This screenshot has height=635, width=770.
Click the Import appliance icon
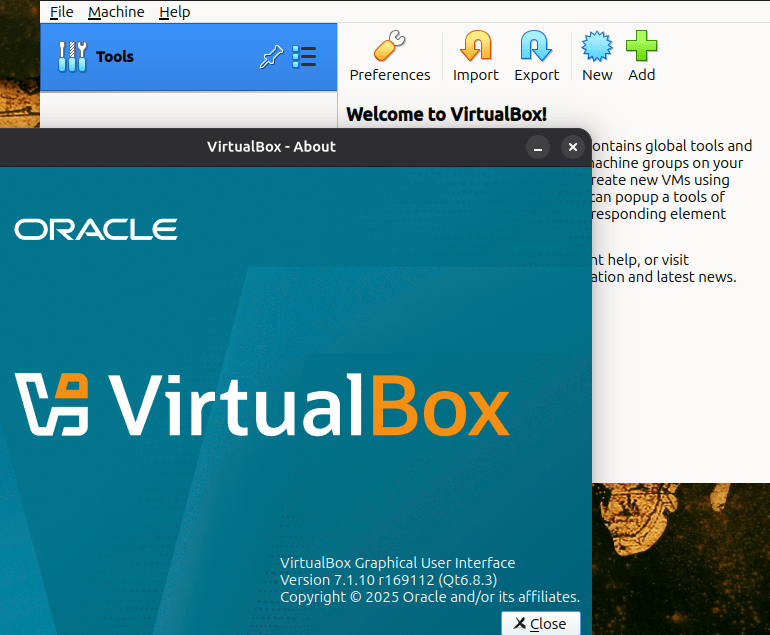pyautogui.click(x=475, y=56)
